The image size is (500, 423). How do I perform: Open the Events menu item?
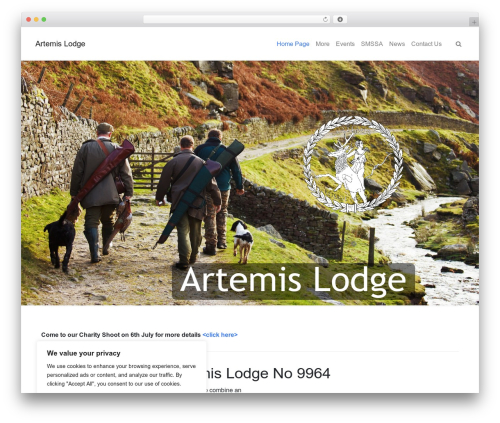345,44
